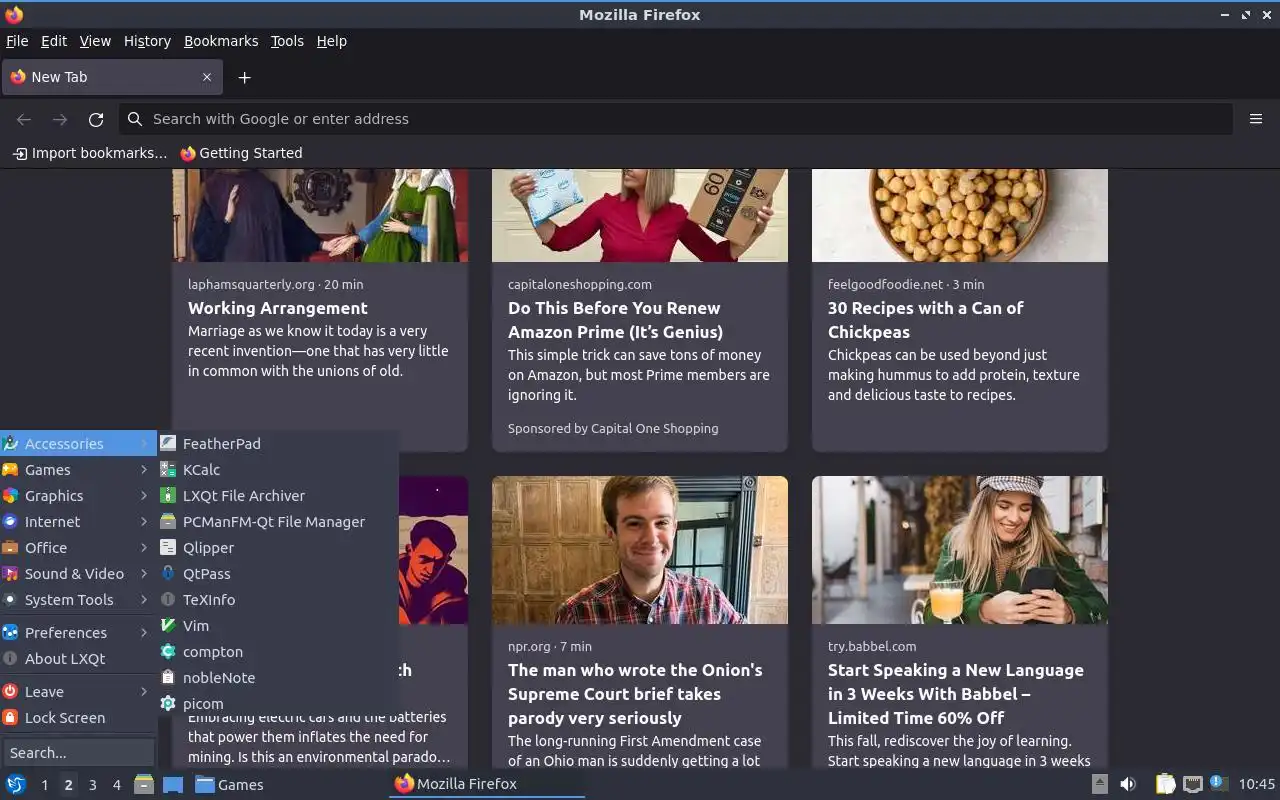Open the History menu
Viewport: 1280px width, 800px height.
click(x=147, y=41)
